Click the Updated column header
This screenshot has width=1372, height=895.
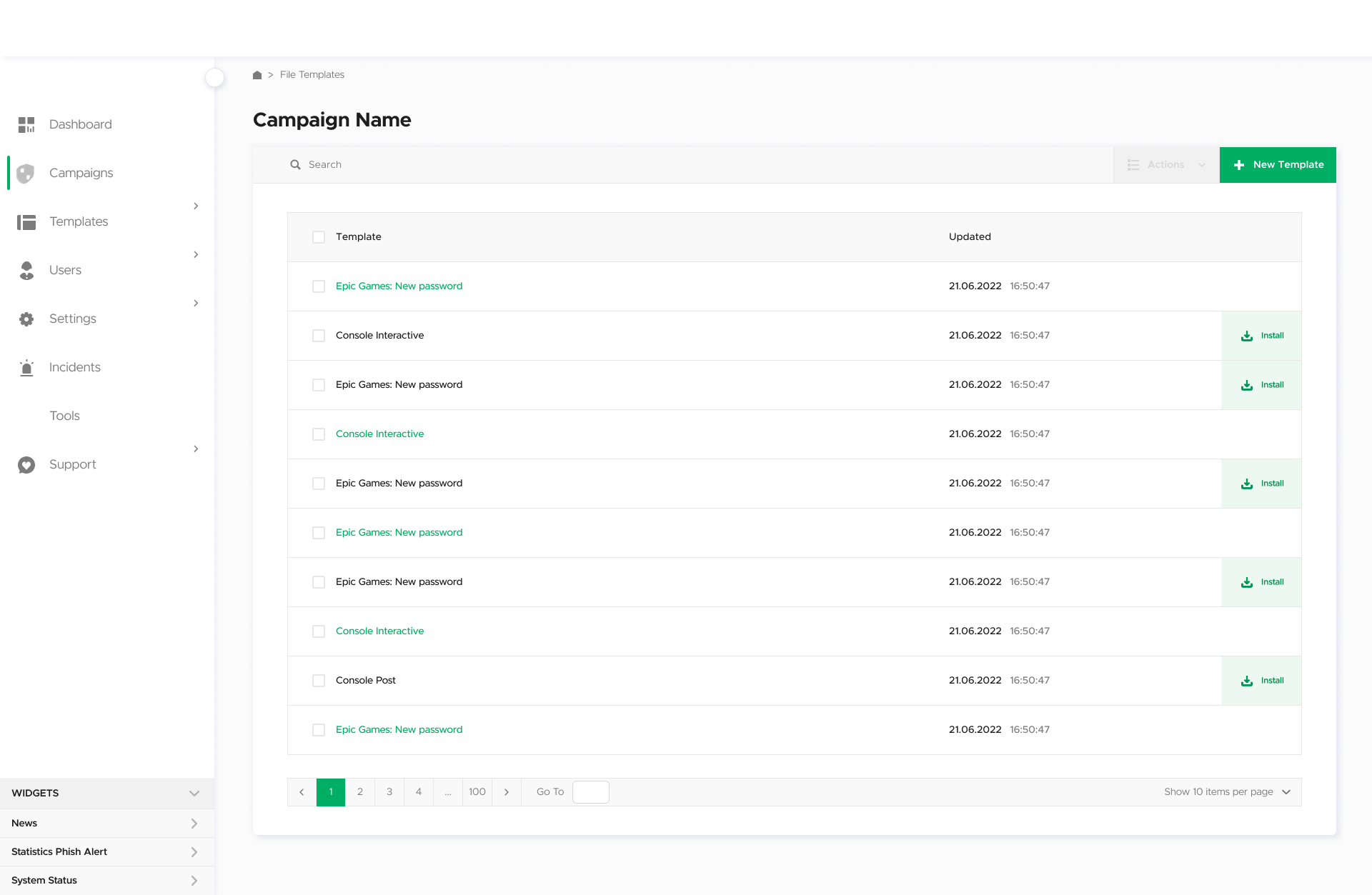pos(970,237)
